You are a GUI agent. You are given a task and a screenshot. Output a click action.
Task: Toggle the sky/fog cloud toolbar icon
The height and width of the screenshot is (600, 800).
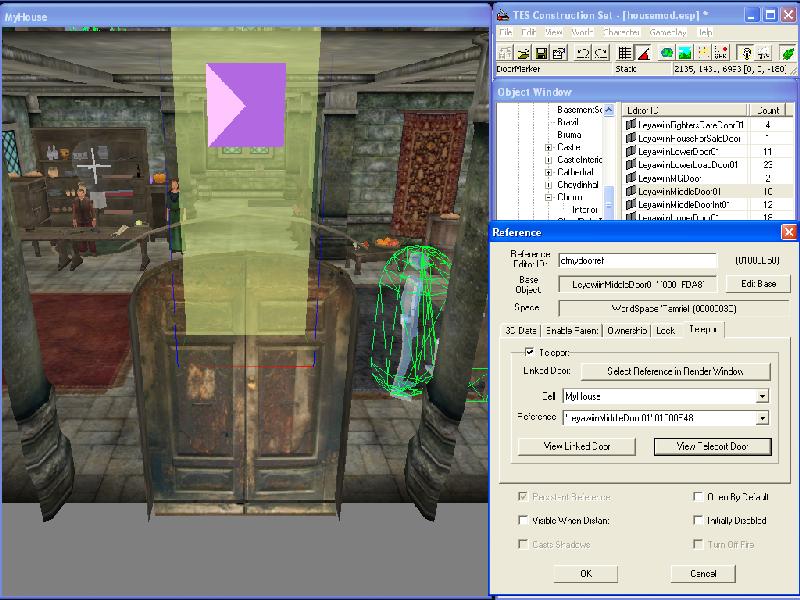click(764, 53)
